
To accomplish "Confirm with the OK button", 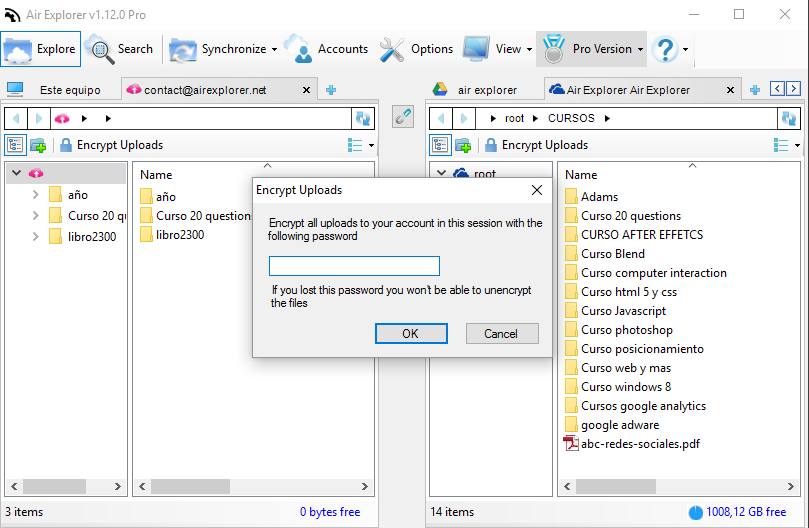I will click(411, 333).
